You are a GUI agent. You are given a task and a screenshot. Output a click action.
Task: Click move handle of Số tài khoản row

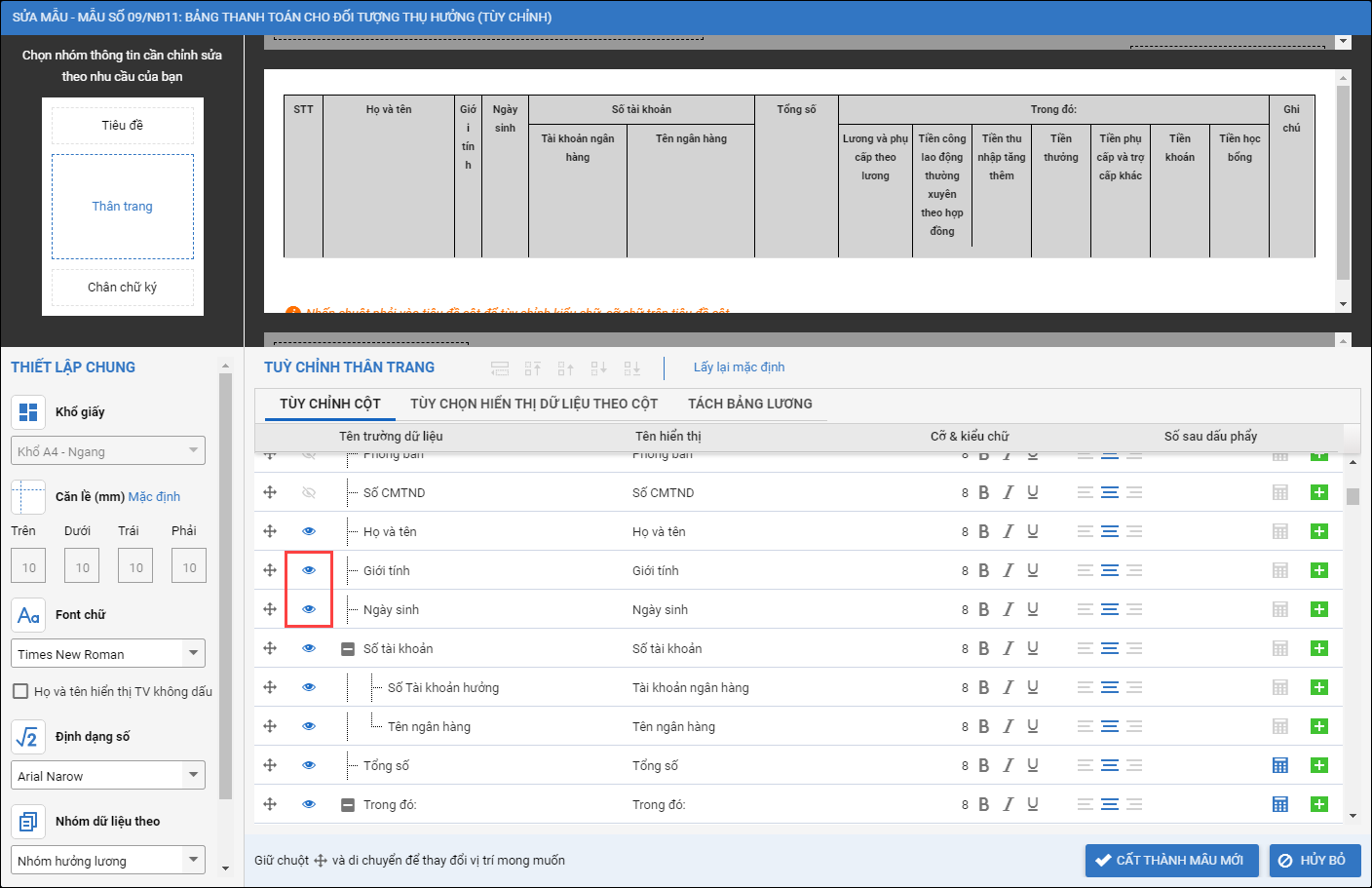pos(270,648)
